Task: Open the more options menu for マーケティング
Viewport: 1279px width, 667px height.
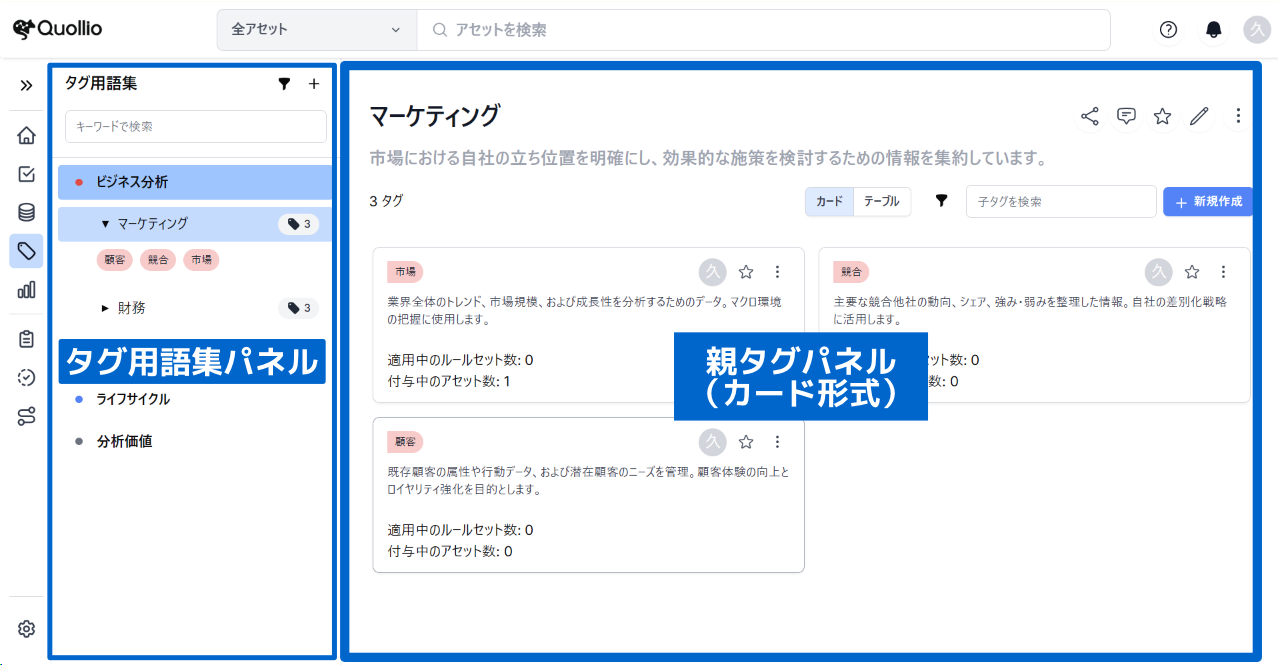Action: point(1238,116)
